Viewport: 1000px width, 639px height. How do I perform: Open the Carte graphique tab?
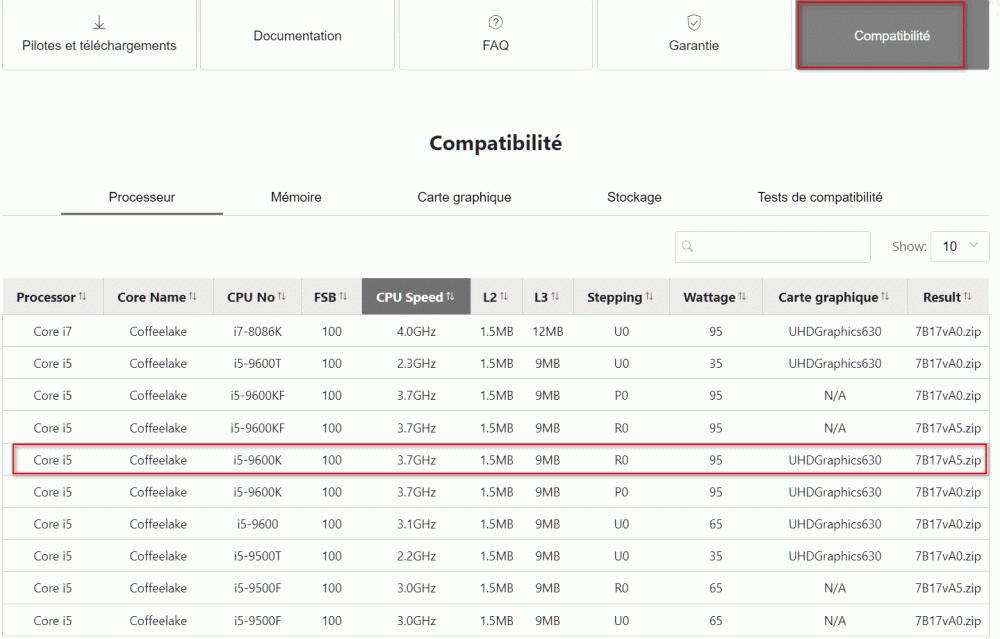(x=464, y=198)
